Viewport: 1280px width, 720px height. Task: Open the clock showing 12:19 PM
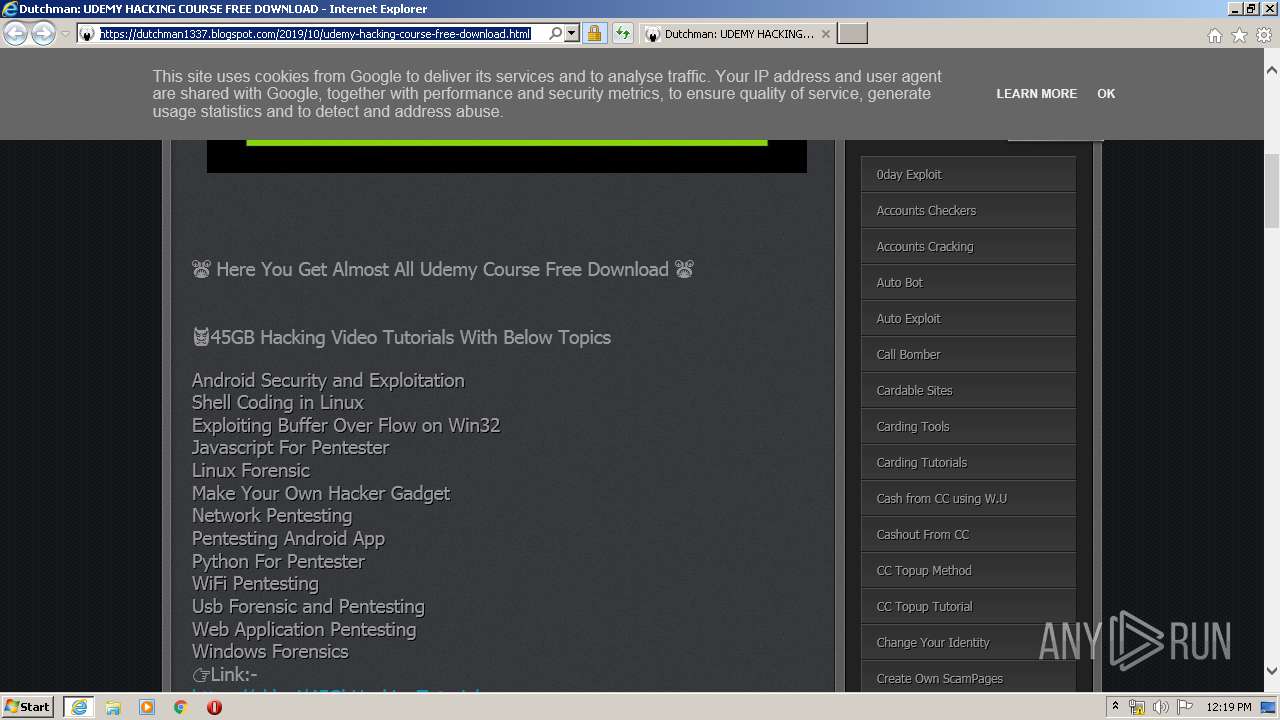pos(1229,707)
